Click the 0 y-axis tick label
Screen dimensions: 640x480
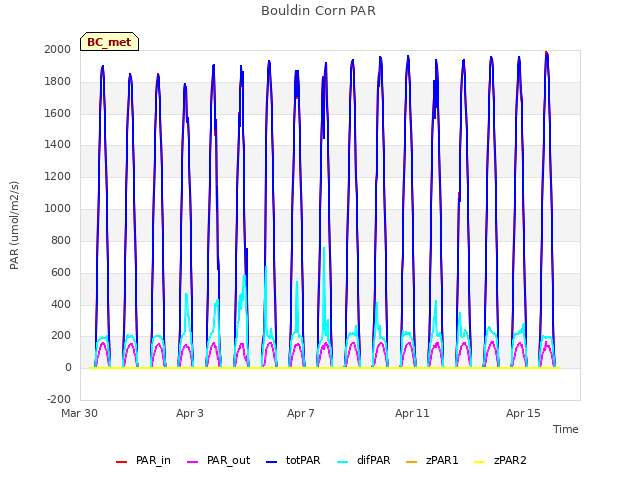point(68,367)
